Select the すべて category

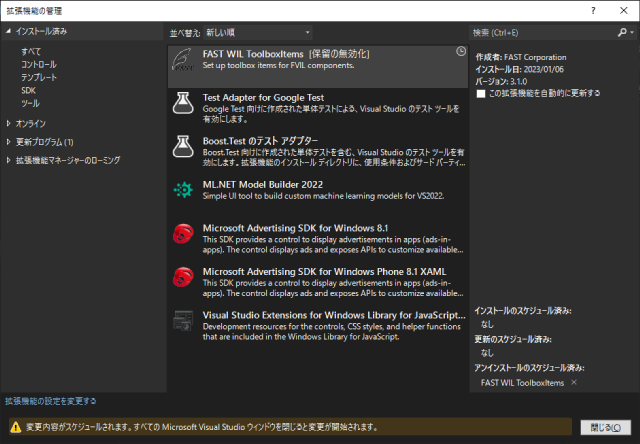coord(31,52)
